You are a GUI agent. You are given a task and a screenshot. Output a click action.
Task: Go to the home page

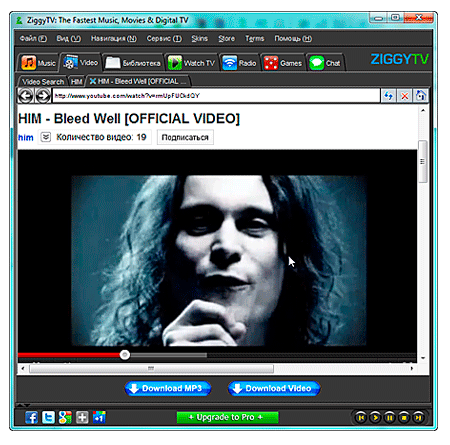pyautogui.click(x=420, y=96)
